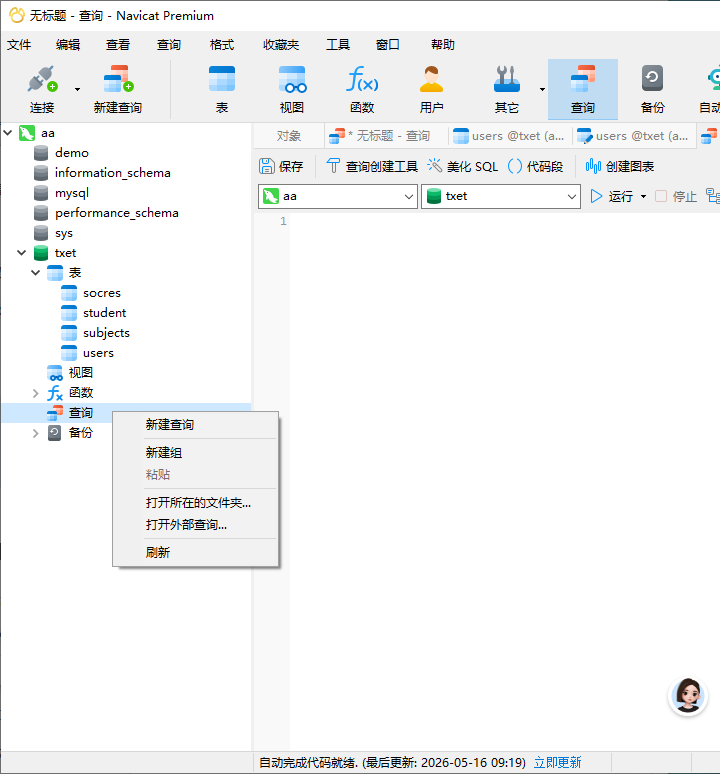Image resolution: width=720 pixels, height=774 pixels.
Task: Open Code Snippets (代码段)
Action: [535, 166]
